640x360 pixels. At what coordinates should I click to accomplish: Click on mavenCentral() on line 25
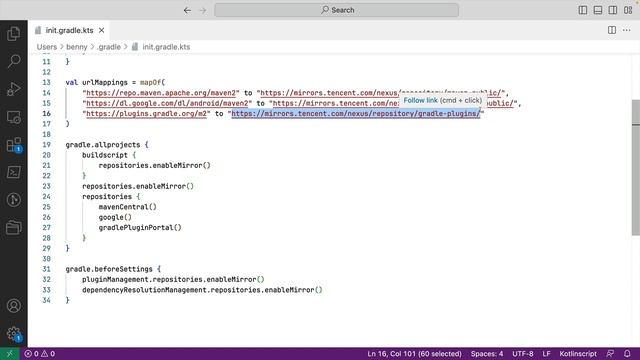coord(127,207)
